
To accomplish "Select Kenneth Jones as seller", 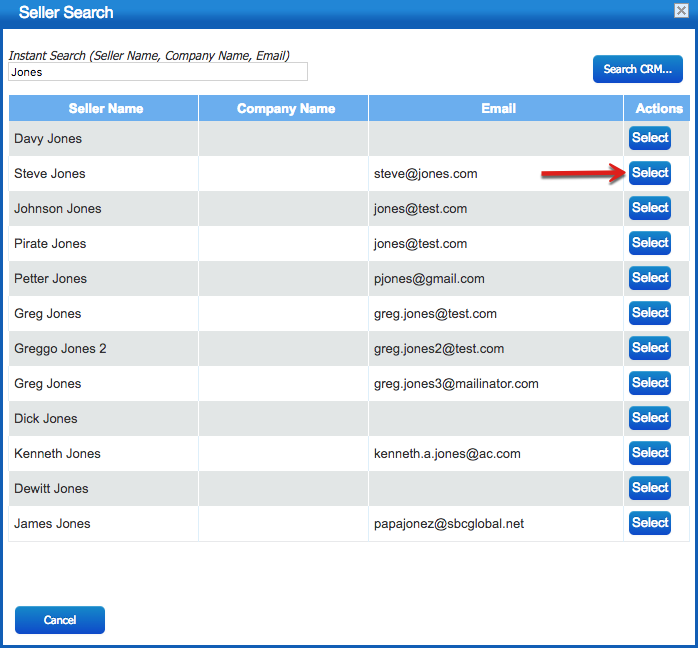I will 649,453.
